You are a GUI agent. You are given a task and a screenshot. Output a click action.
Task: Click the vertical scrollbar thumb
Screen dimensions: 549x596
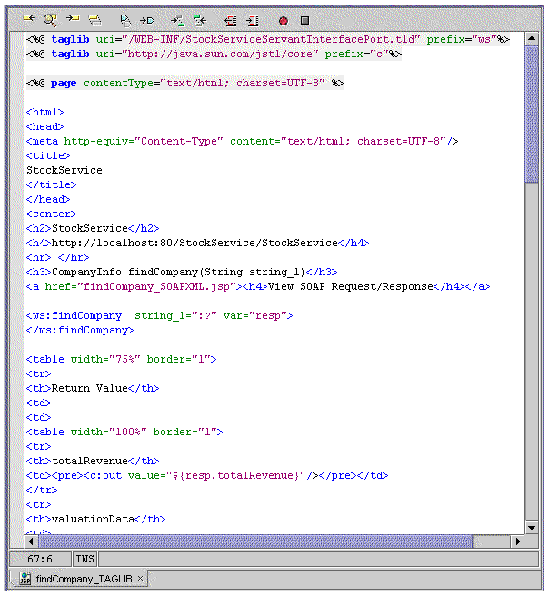click(x=532, y=114)
